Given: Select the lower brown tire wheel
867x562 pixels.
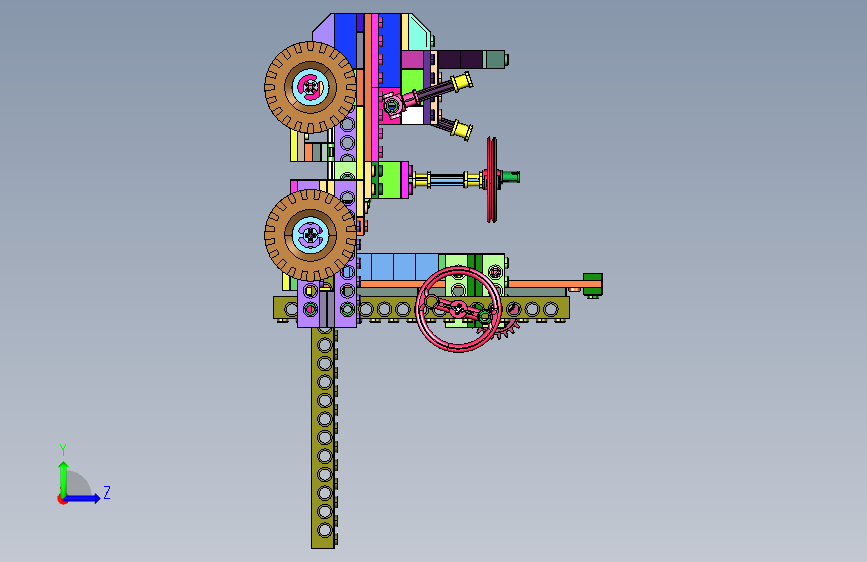Looking at the screenshot, I should pos(310,235).
